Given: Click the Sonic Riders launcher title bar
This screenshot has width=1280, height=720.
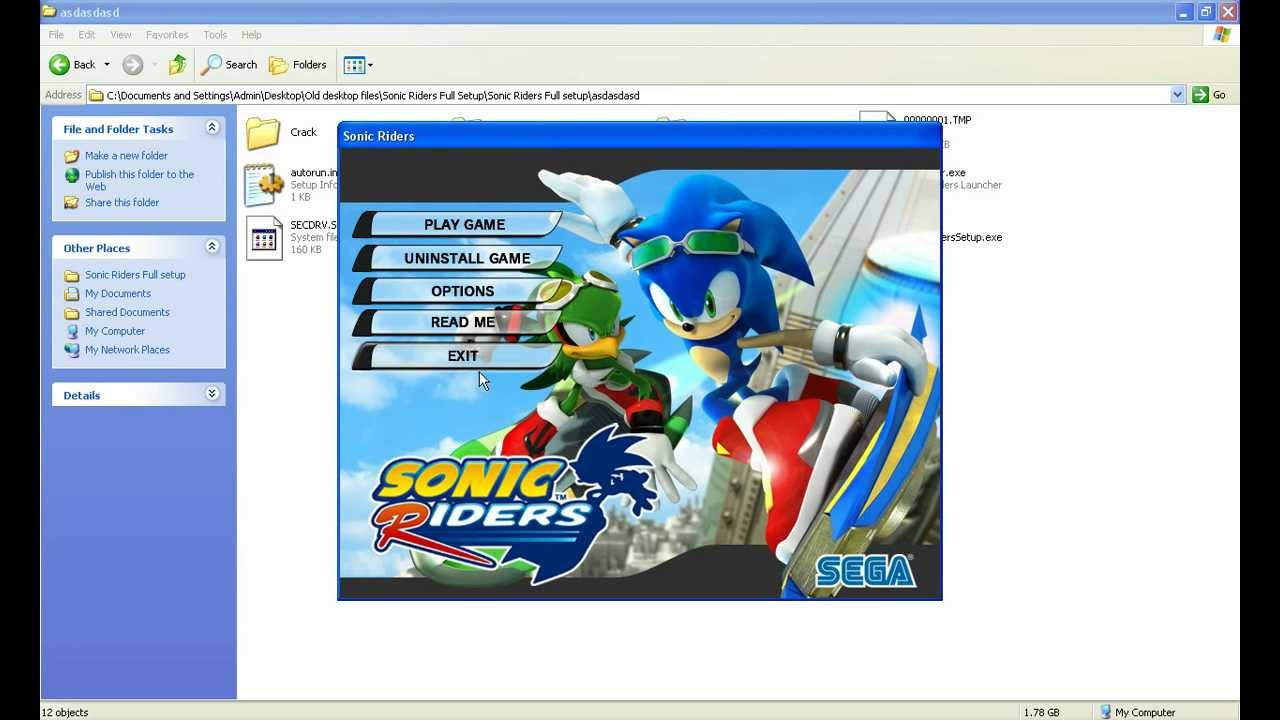Looking at the screenshot, I should [640, 136].
